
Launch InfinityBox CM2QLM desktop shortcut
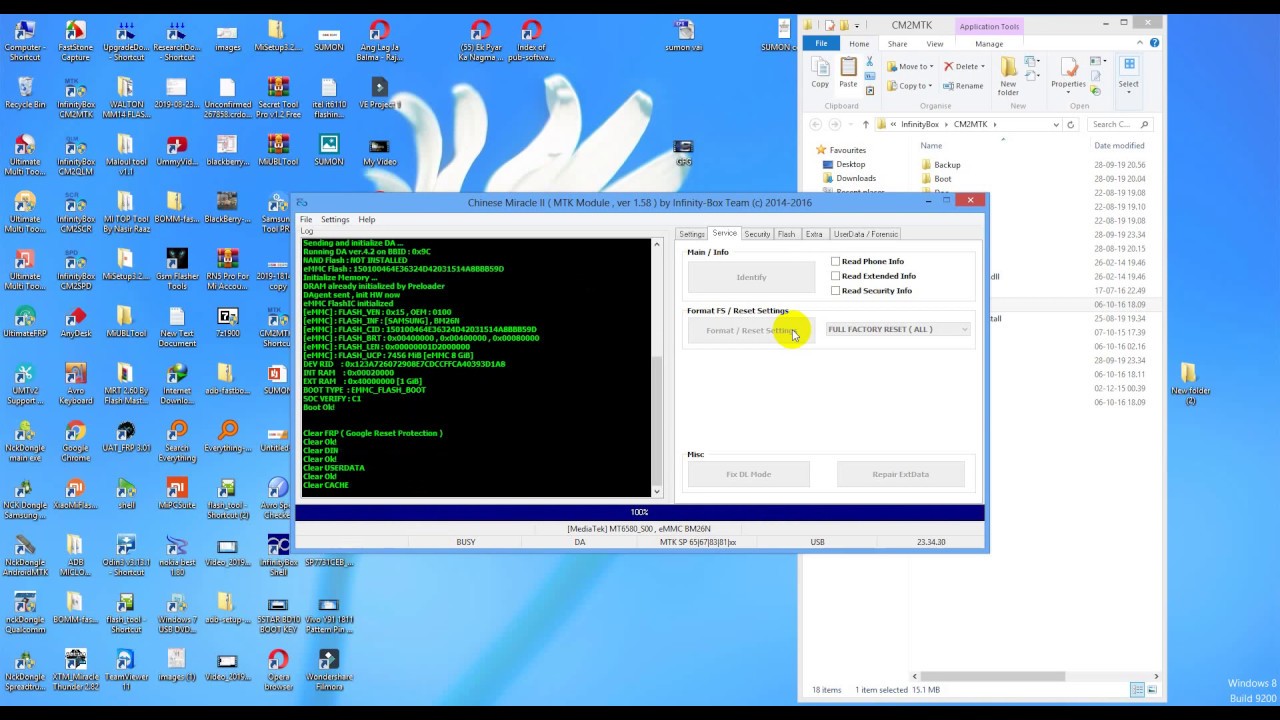(x=75, y=155)
